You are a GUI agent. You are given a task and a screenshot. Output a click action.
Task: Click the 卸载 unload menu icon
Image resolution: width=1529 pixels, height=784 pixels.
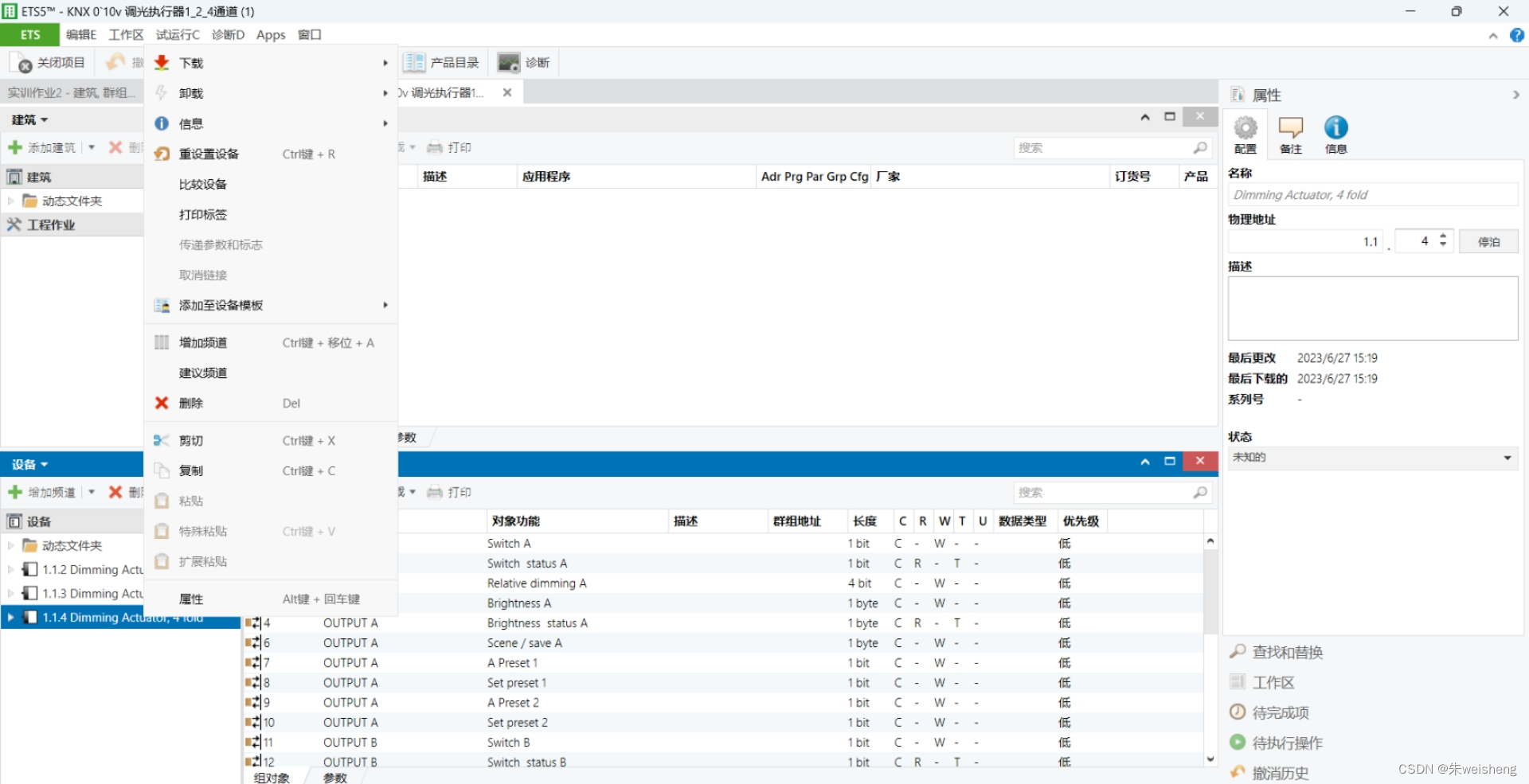click(x=162, y=93)
